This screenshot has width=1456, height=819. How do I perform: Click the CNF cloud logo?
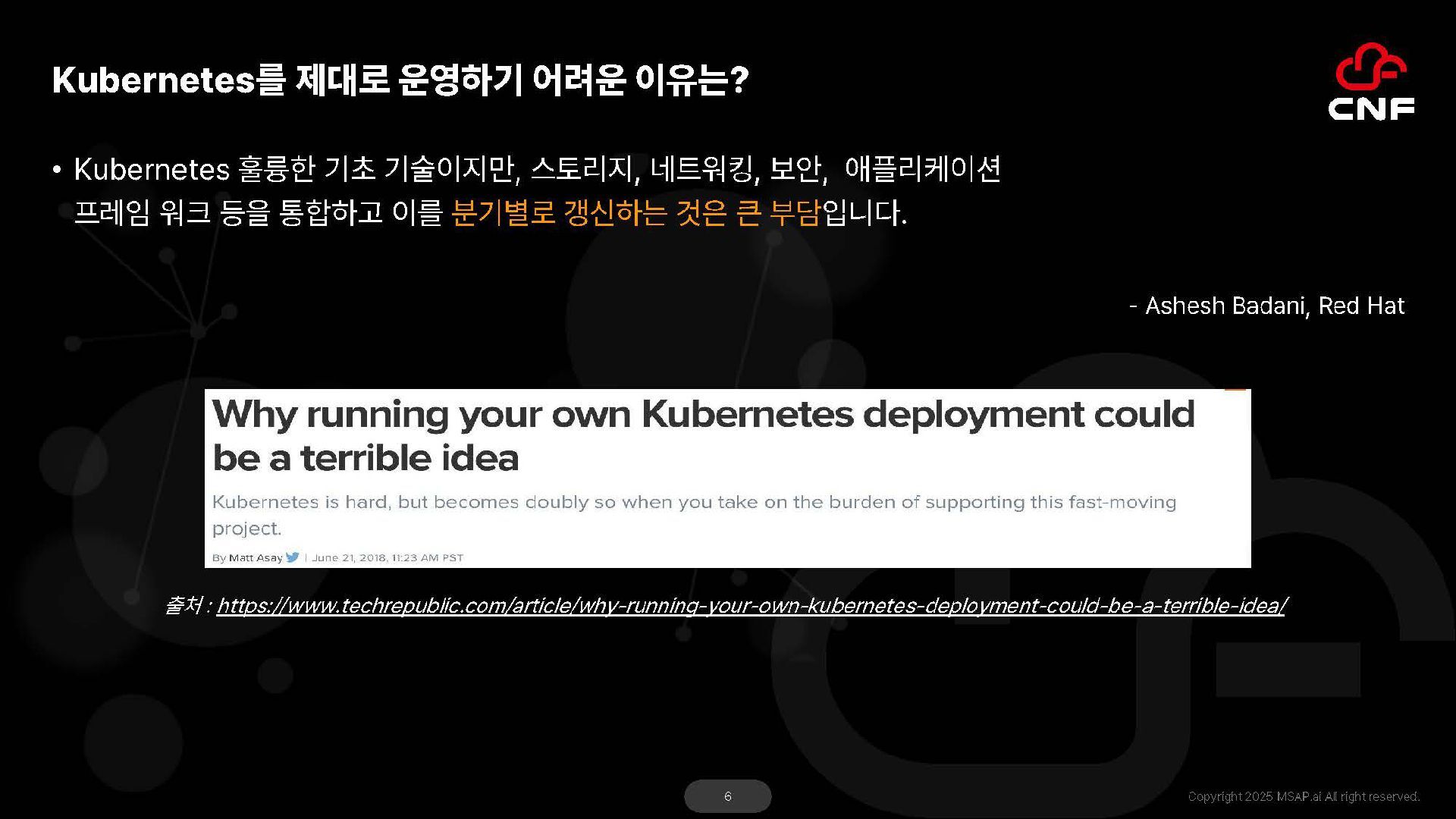(1371, 81)
